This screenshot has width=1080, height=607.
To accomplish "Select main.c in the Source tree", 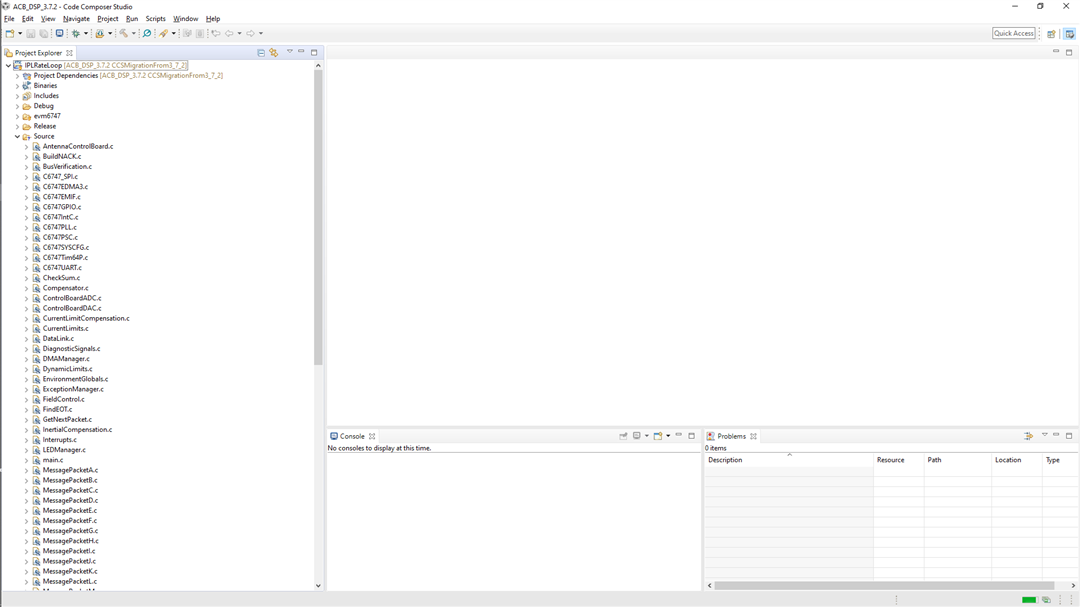I will [x=52, y=460].
